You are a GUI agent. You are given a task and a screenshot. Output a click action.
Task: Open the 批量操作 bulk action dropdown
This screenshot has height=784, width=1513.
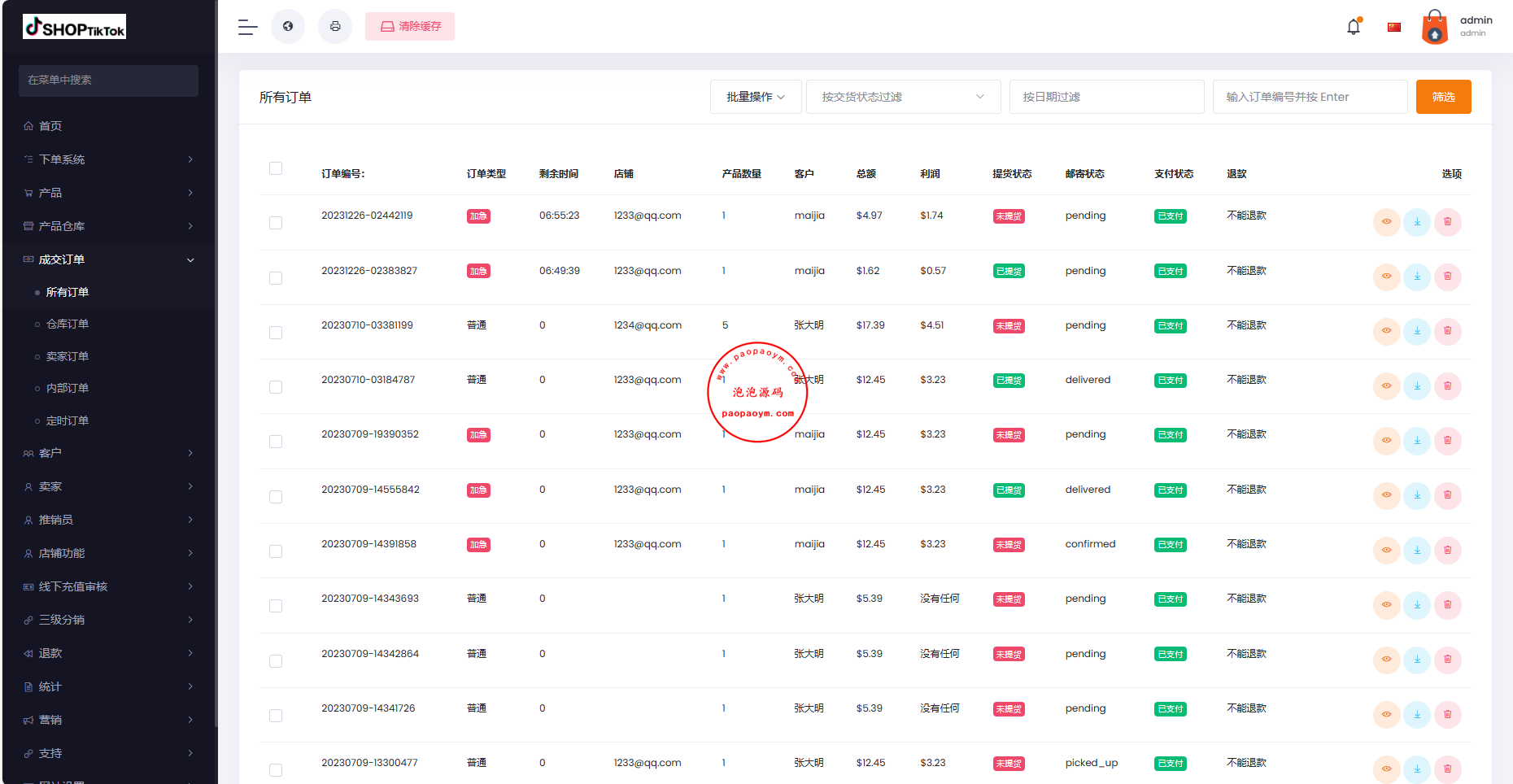click(756, 97)
